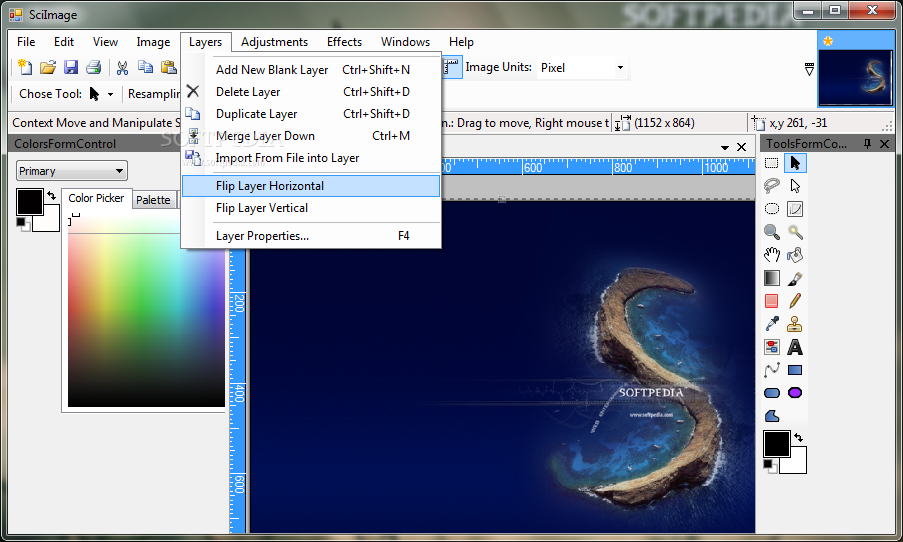The image size is (903, 542).
Task: Swap colors arrow in tools panel
Action: [798, 437]
